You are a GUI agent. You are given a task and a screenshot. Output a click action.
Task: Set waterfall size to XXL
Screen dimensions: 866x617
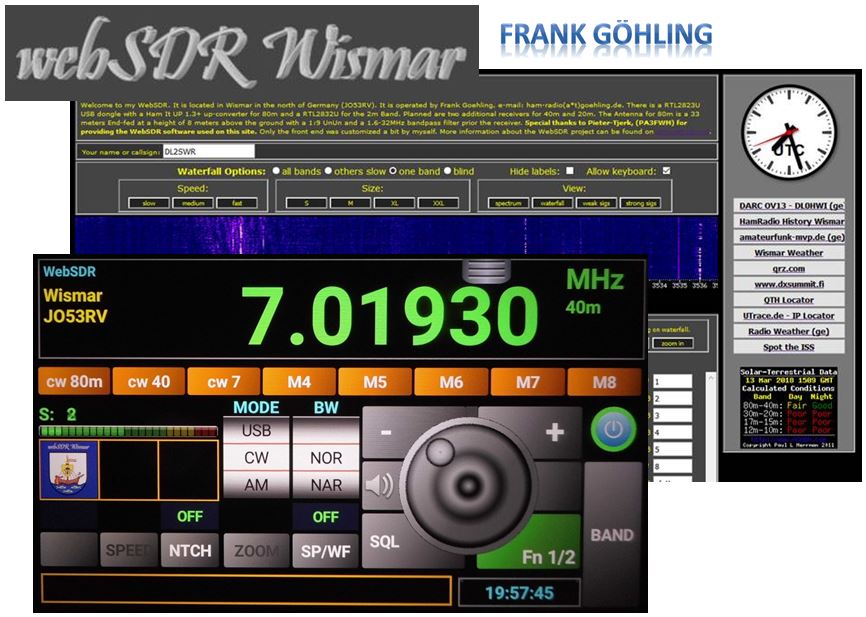click(439, 203)
